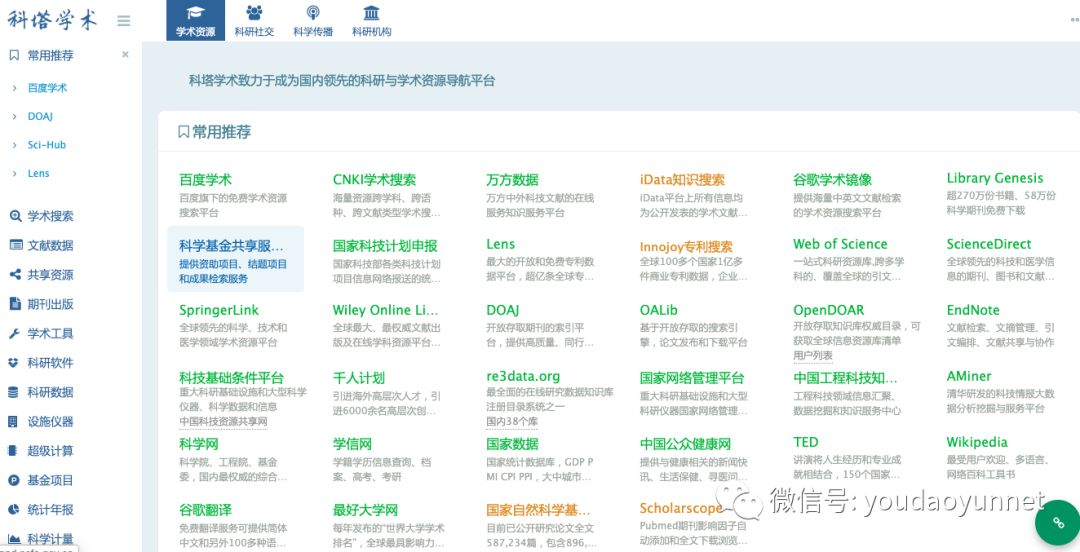Switch to the 科学传播 tab
Screen dimensions: 1080x552
coord(313,21)
